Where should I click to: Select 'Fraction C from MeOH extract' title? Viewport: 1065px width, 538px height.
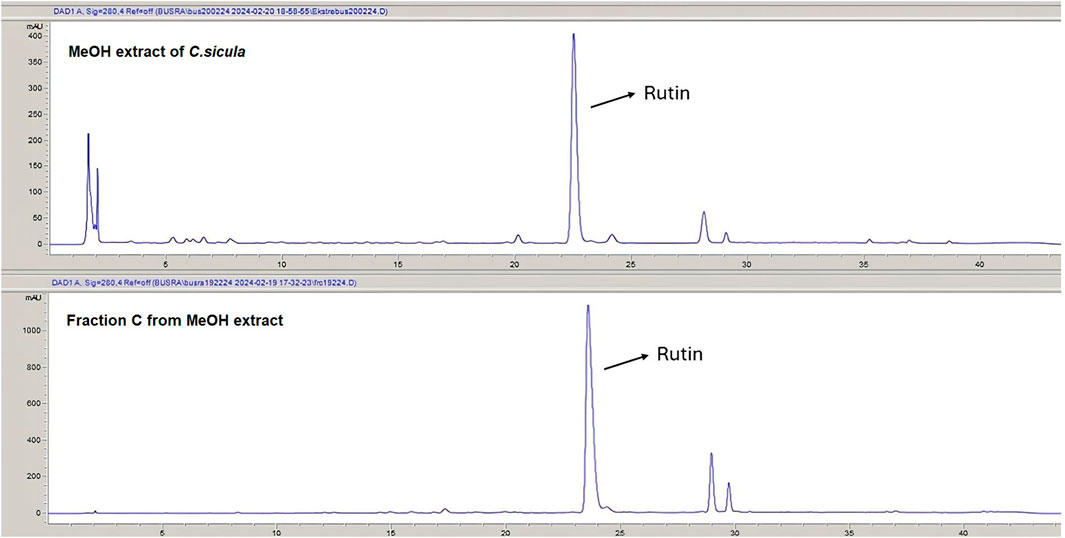[x=175, y=320]
